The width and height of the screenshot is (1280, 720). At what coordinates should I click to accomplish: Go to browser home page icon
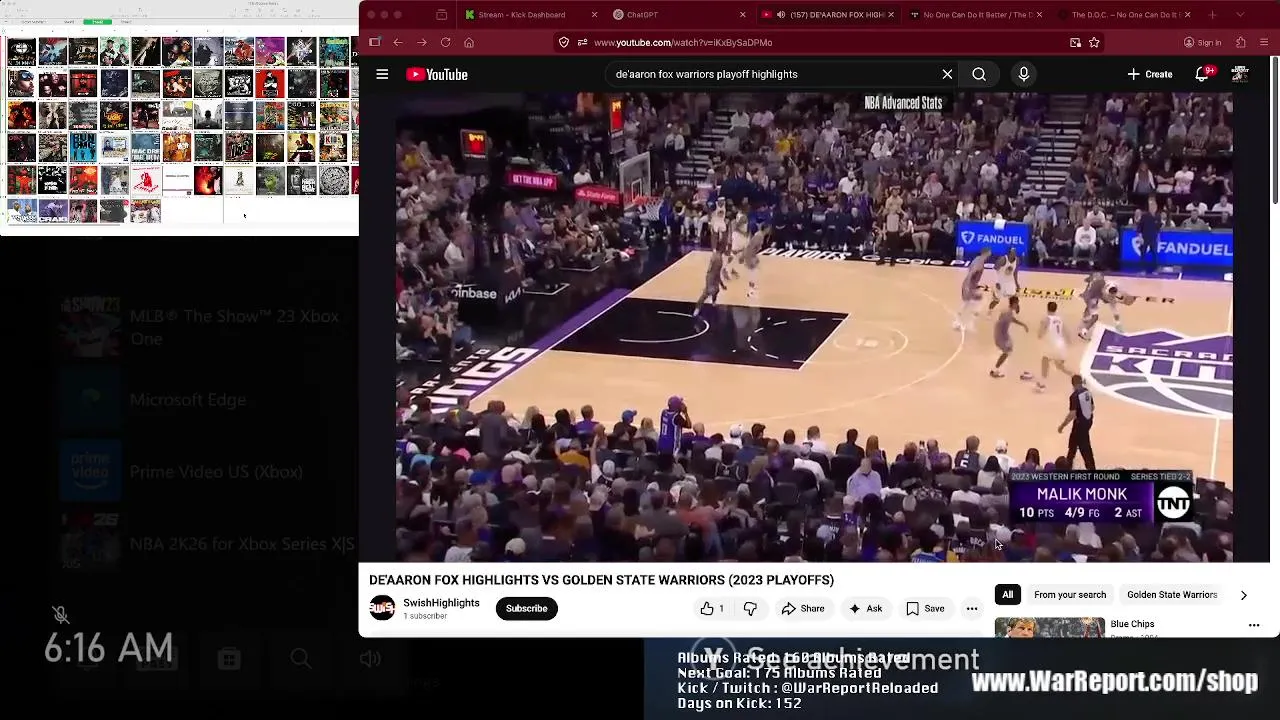469,42
